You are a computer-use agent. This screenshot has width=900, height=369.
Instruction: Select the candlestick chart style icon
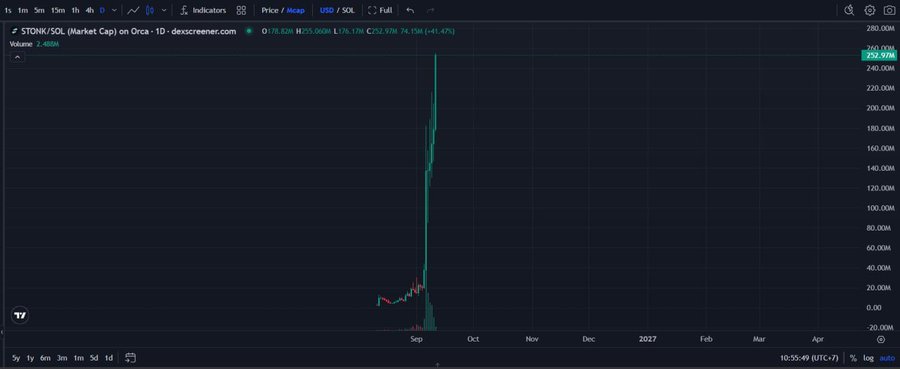coord(150,10)
